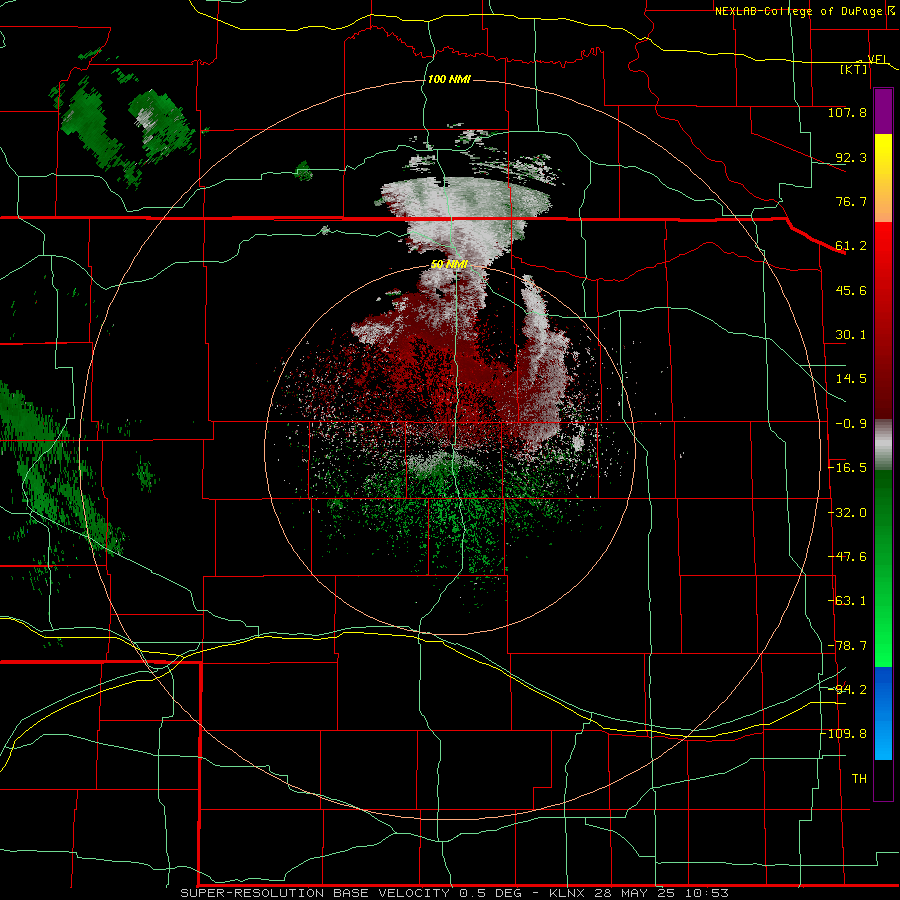Click the VEL label above the color scale
This screenshot has height=900, width=900.
click(x=878, y=59)
